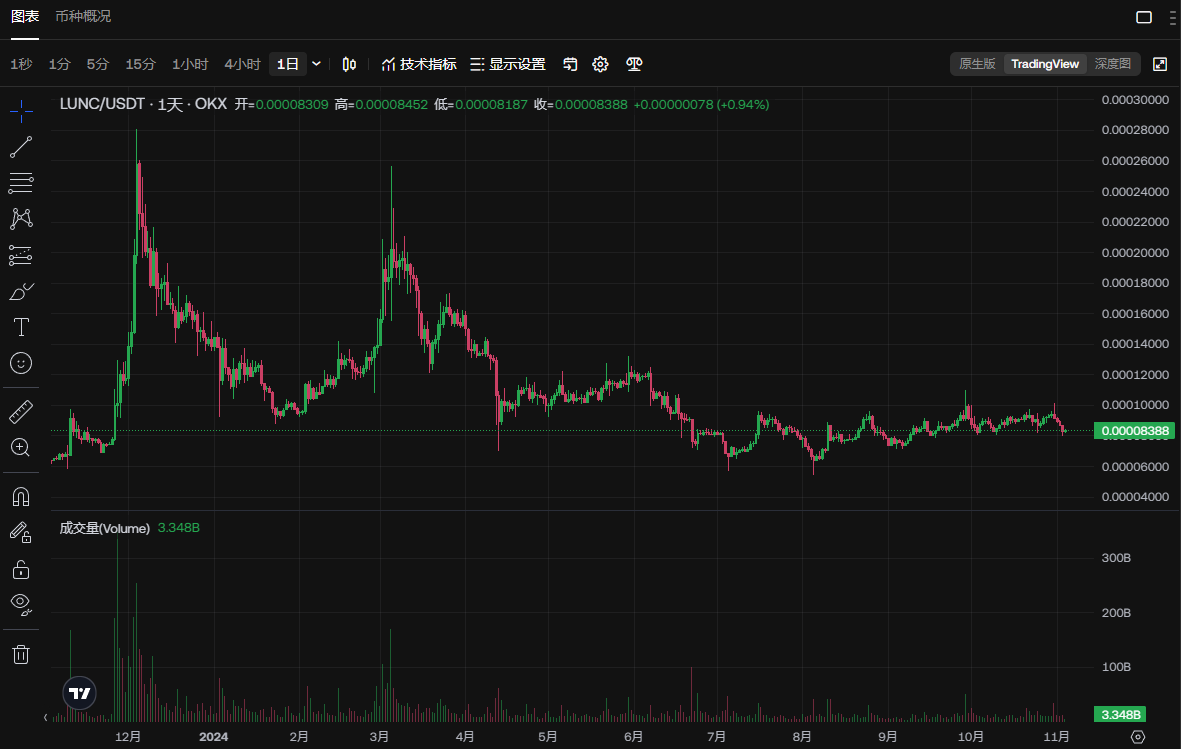The image size is (1181, 749).
Task: Click the 成交量(Volume) indicator legend
Action: 105,528
